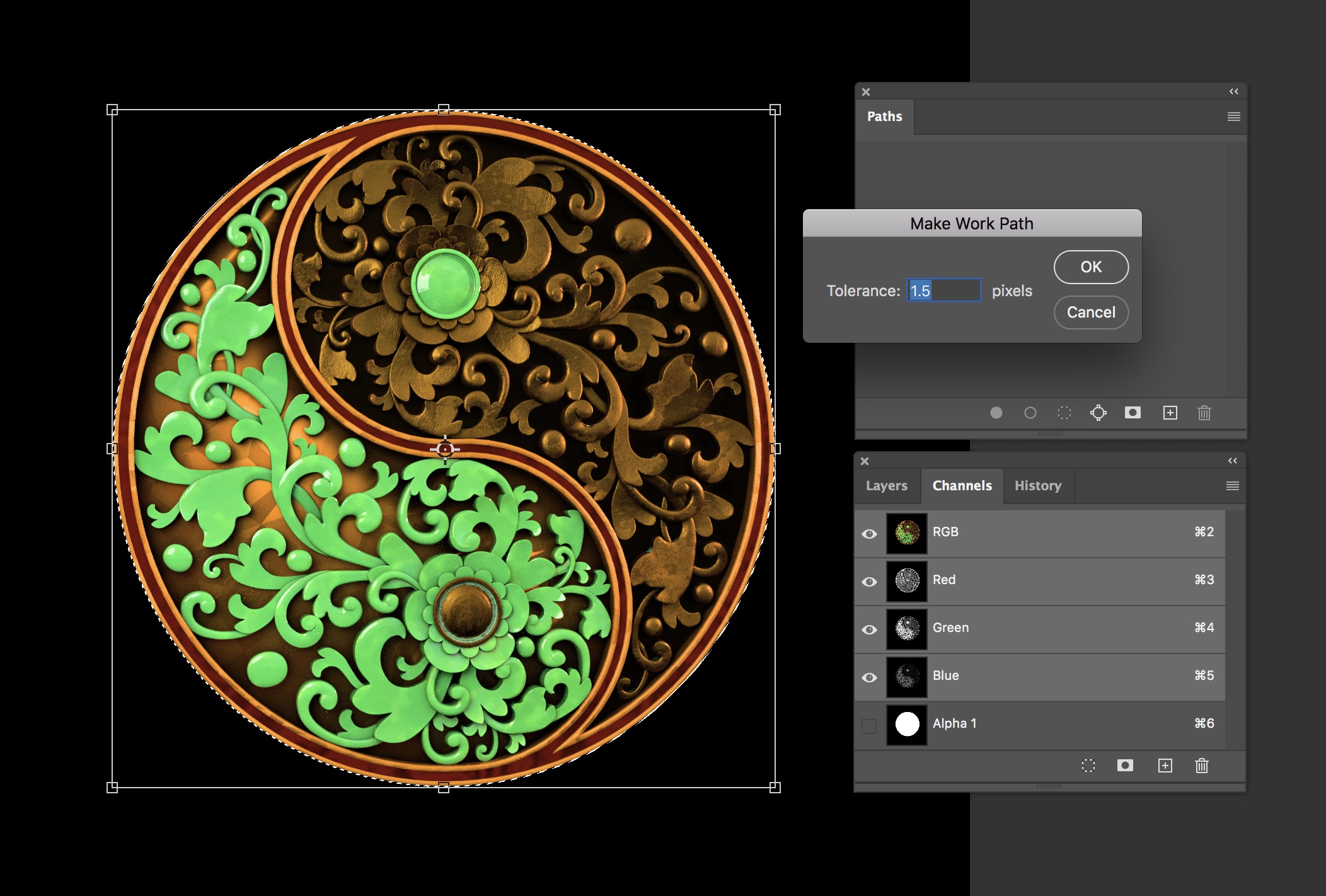Collapse Channels panel with double arrows

[1232, 461]
